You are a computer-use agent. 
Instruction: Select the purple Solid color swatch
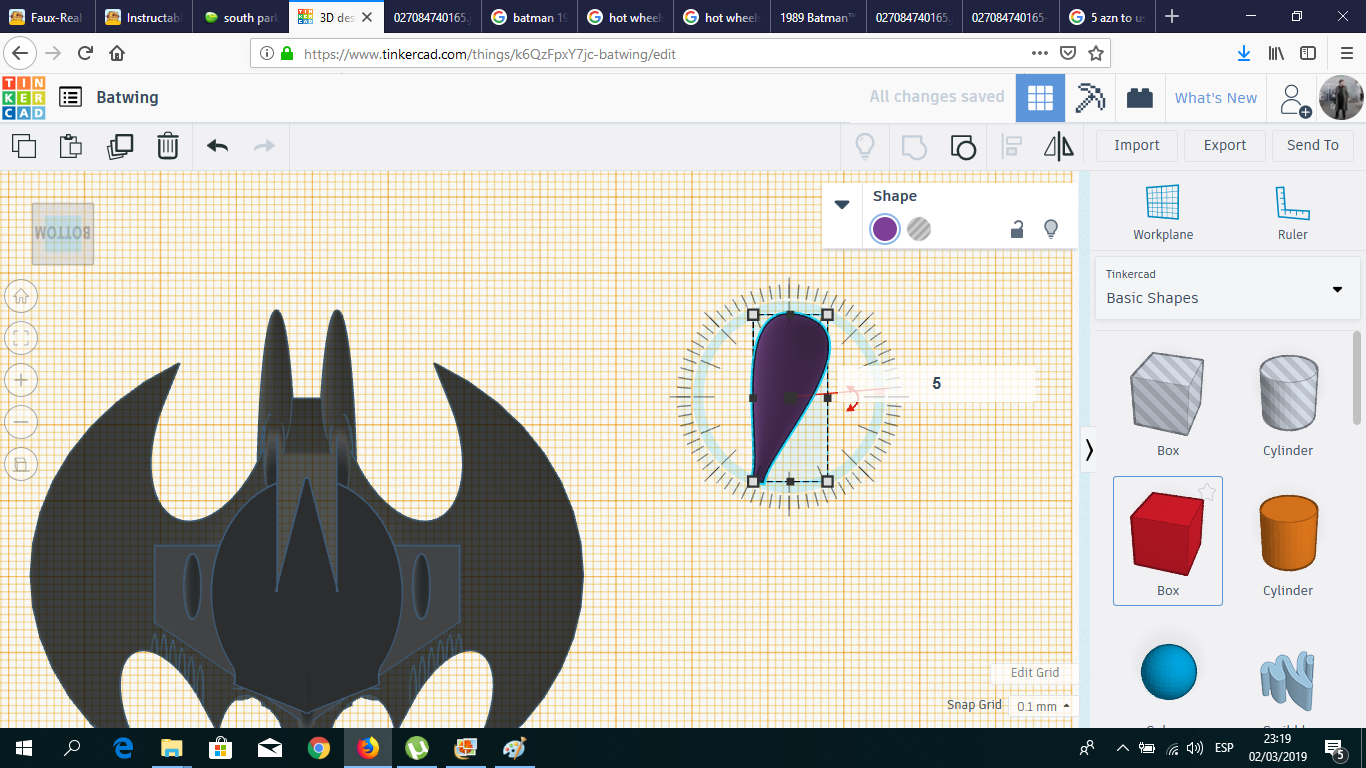[885, 229]
